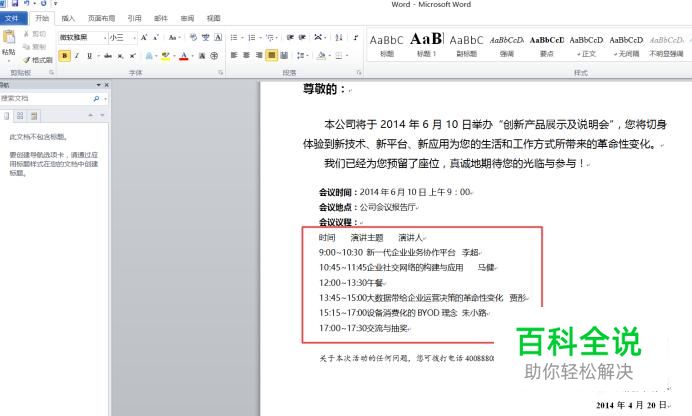Click the Clear Formatting eraser icon
This screenshot has height=416, width=692.
tap(193, 37)
